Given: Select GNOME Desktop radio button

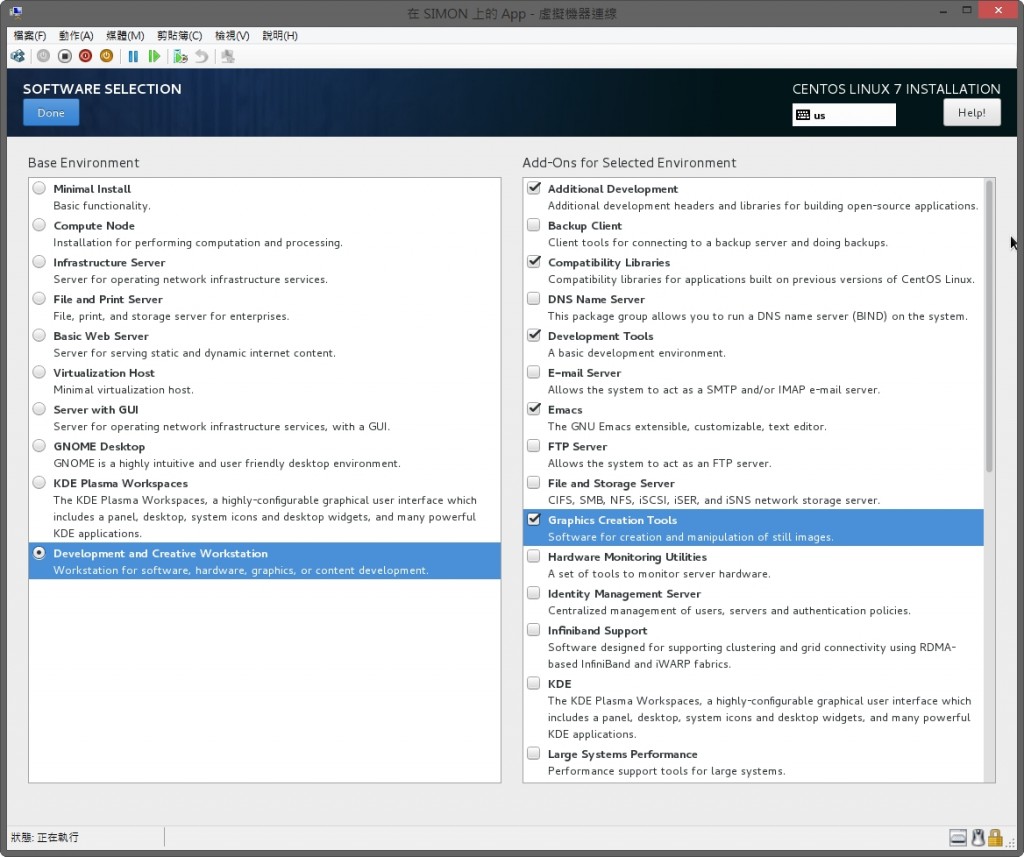Looking at the screenshot, I should (x=39, y=445).
